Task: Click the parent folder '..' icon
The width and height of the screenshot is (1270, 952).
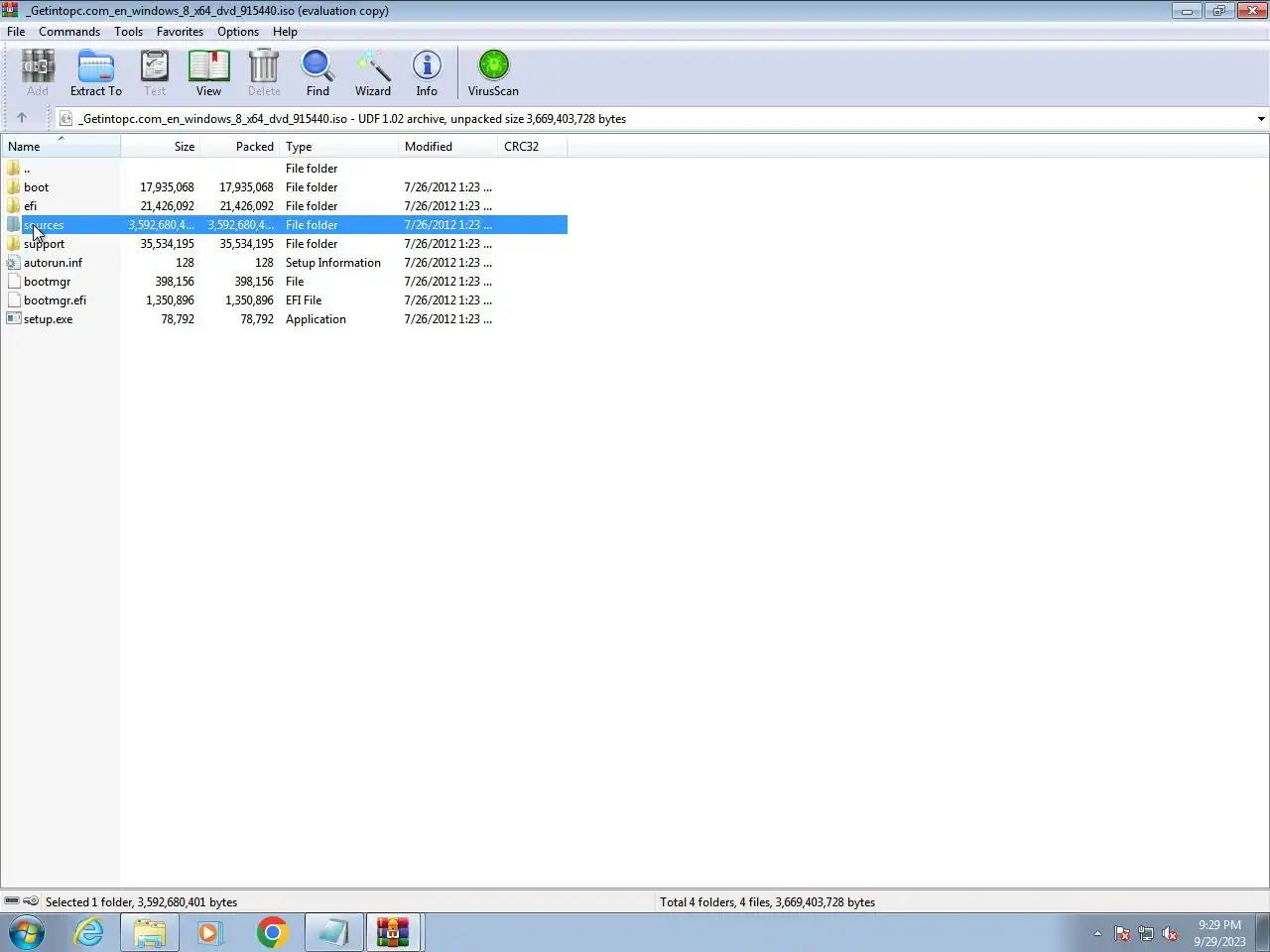Action: click(x=13, y=168)
